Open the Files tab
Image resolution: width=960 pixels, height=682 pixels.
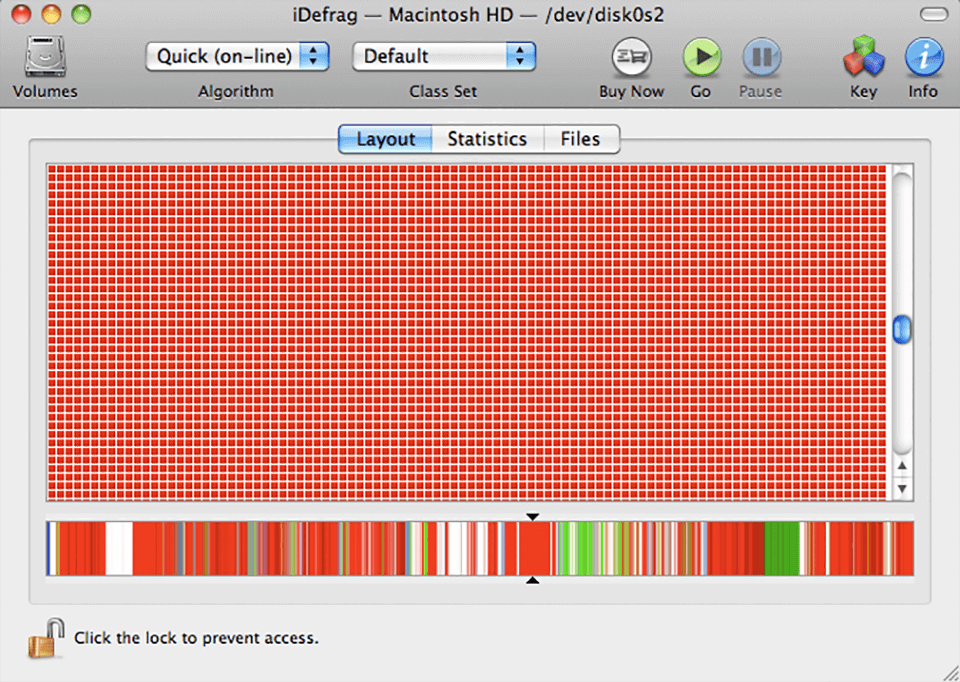581,139
